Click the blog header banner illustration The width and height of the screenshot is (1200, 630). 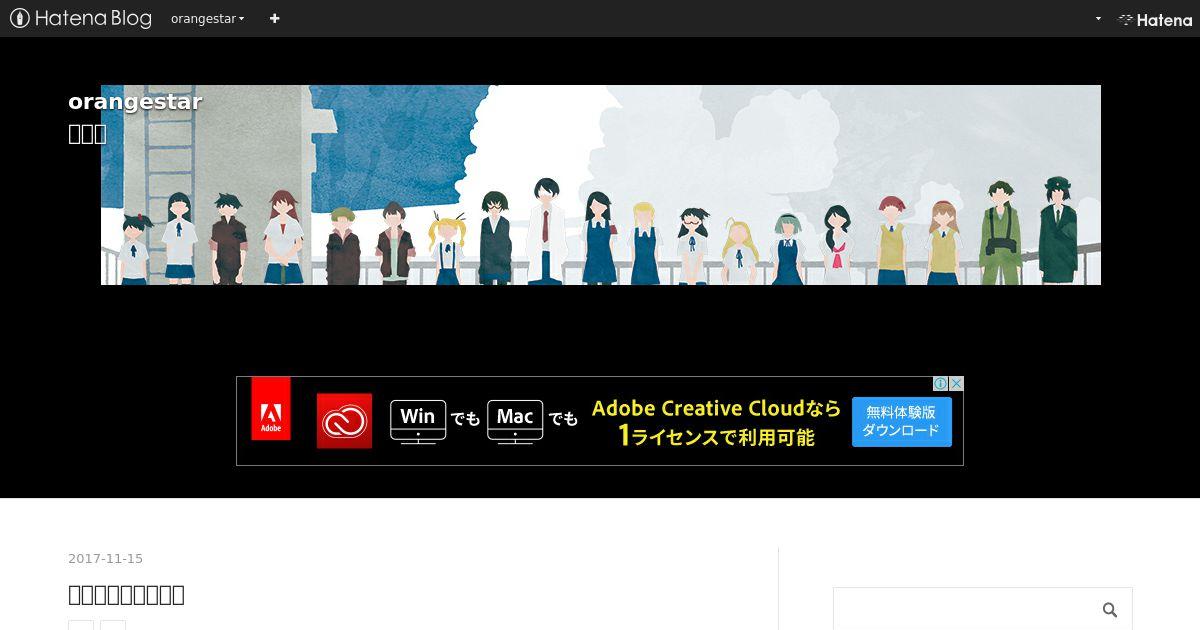(601, 185)
